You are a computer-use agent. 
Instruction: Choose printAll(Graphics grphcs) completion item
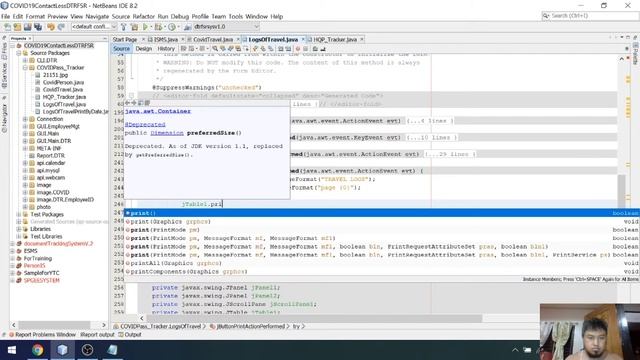(x=382, y=263)
